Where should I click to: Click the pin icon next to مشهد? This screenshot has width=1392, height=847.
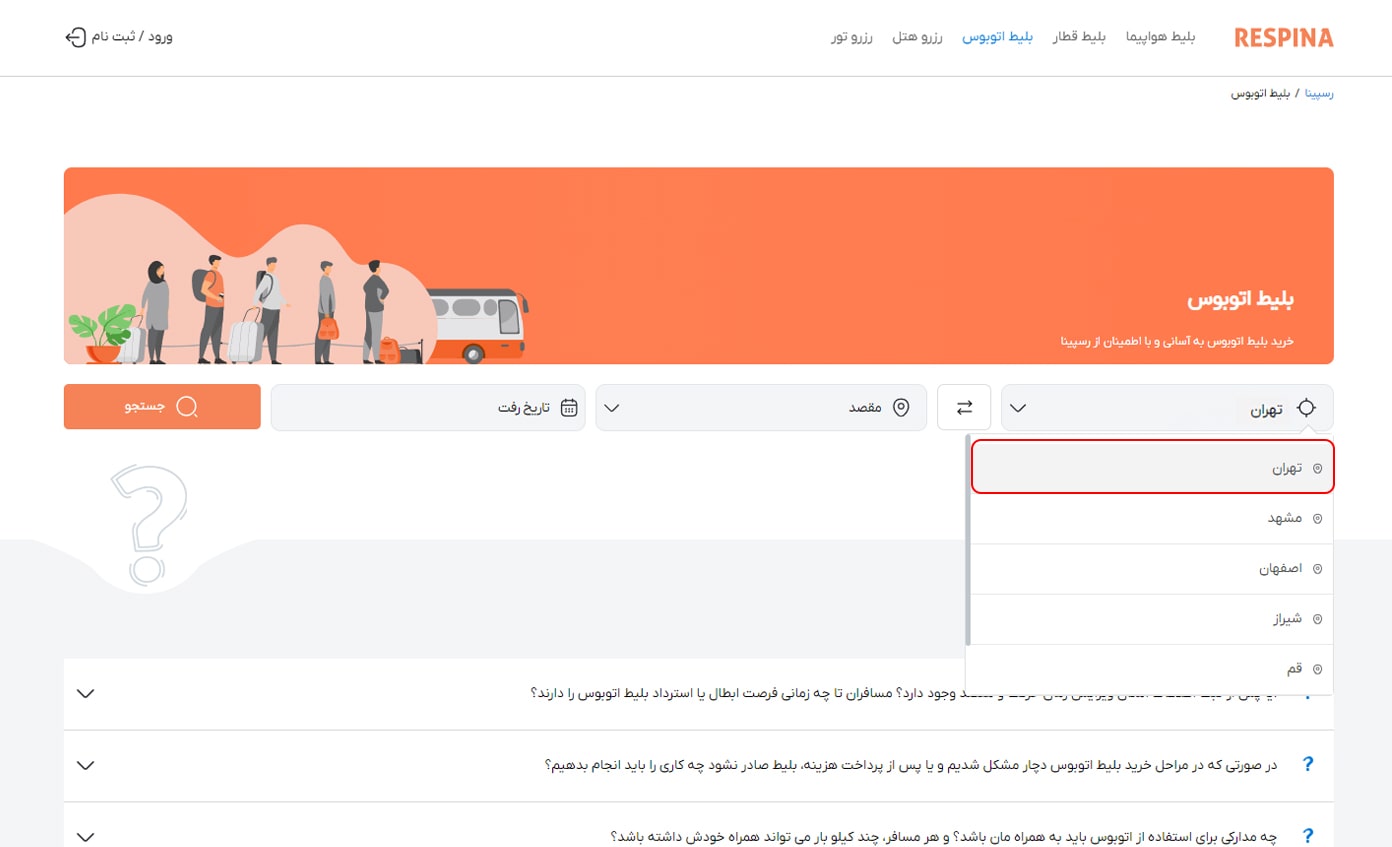[x=1317, y=518]
